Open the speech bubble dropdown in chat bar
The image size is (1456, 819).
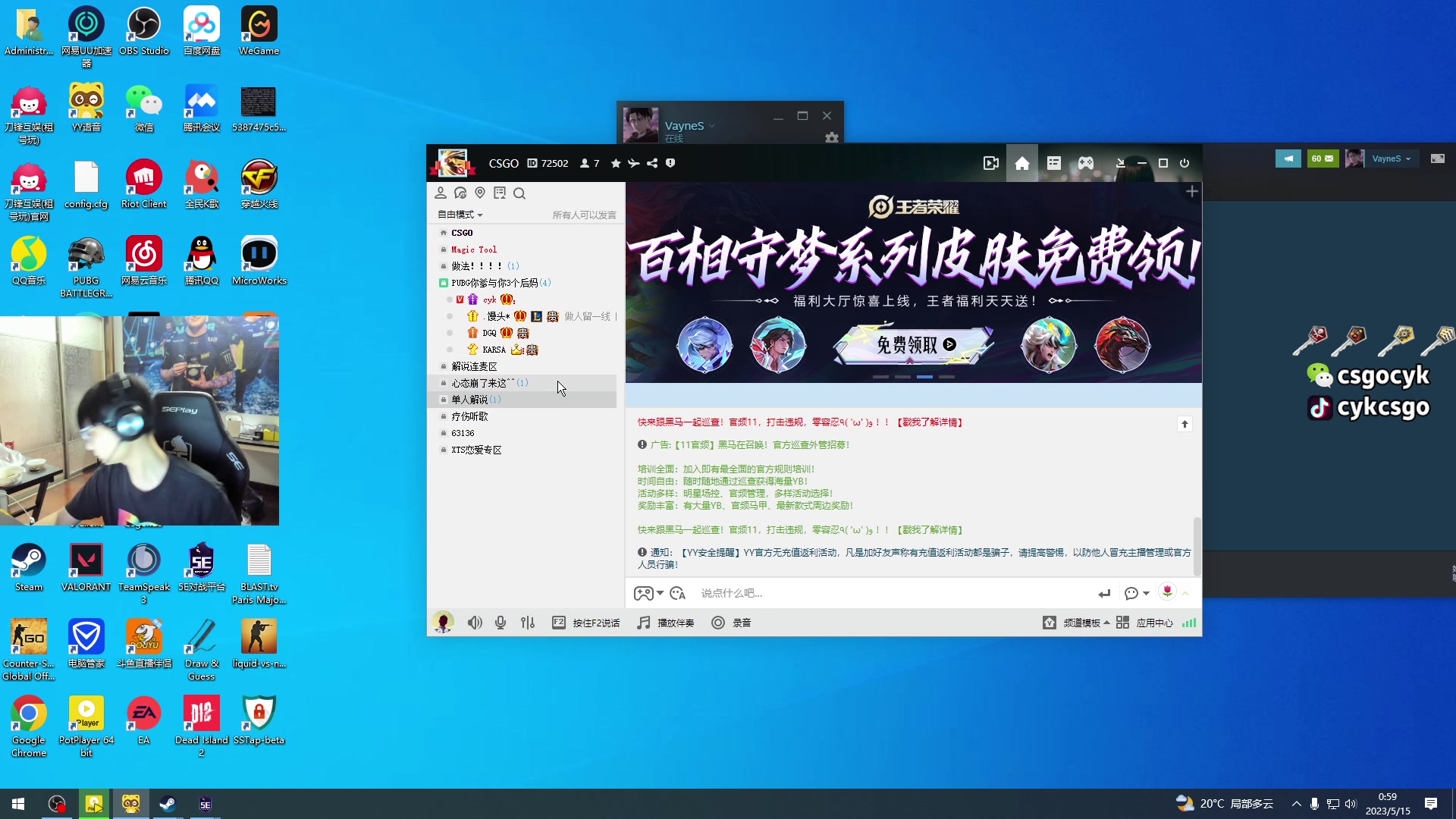pos(1137,593)
